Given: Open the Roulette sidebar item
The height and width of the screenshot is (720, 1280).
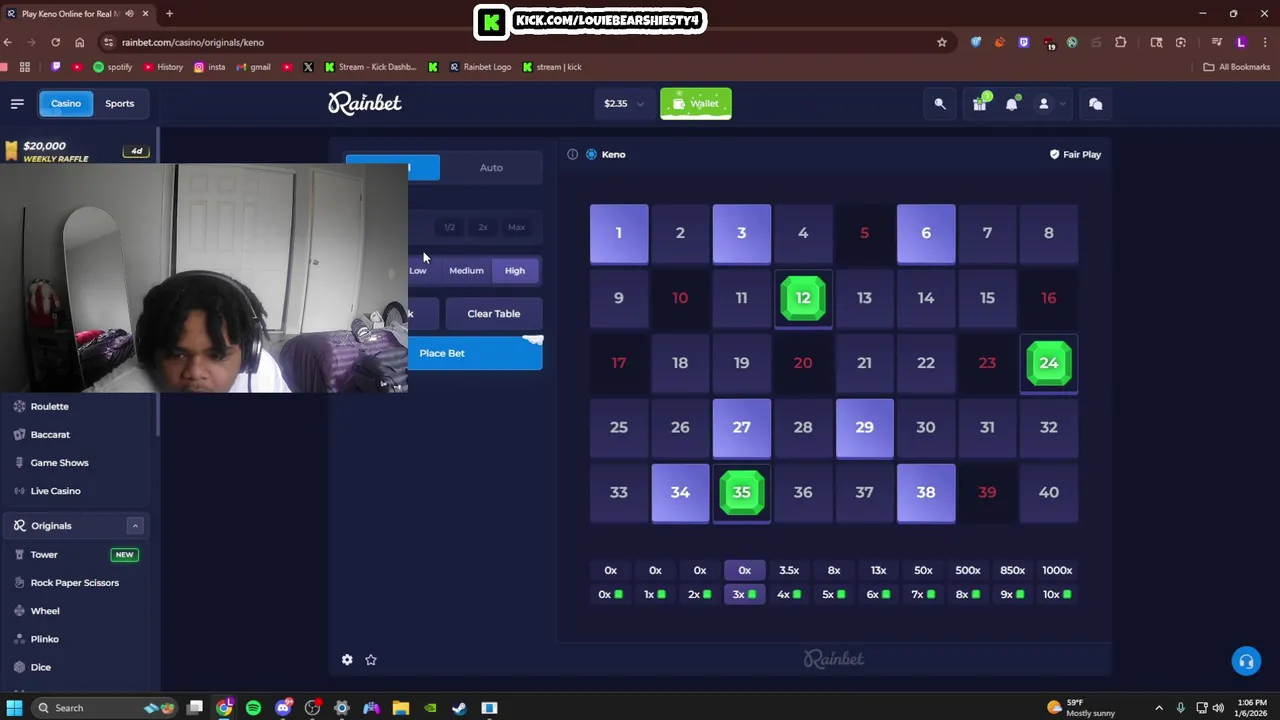Looking at the screenshot, I should (49, 406).
